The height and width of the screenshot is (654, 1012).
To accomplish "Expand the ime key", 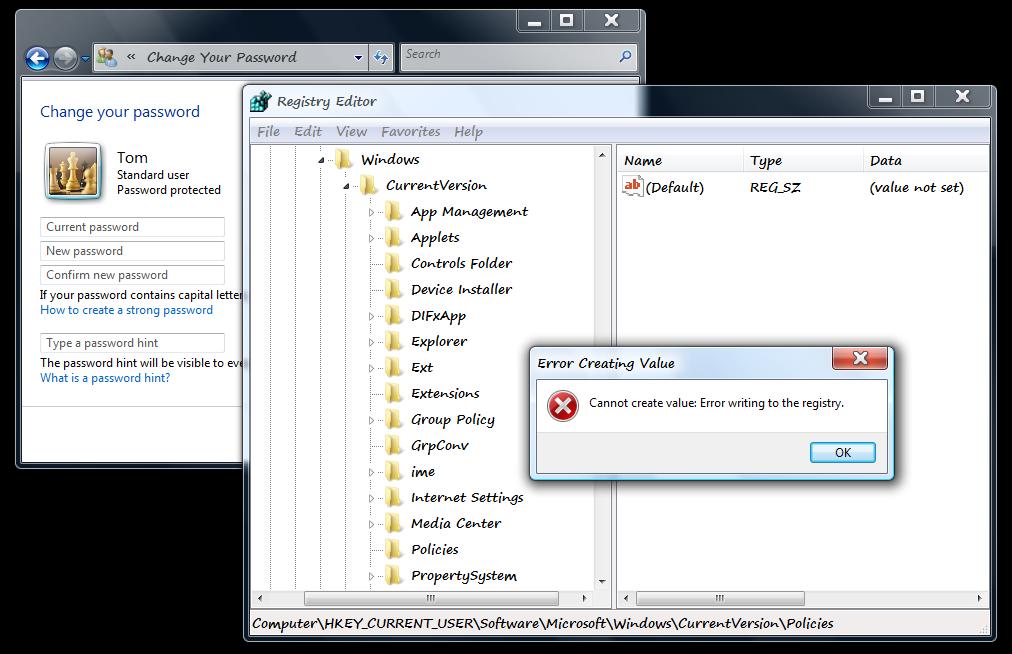I will tap(371, 473).
